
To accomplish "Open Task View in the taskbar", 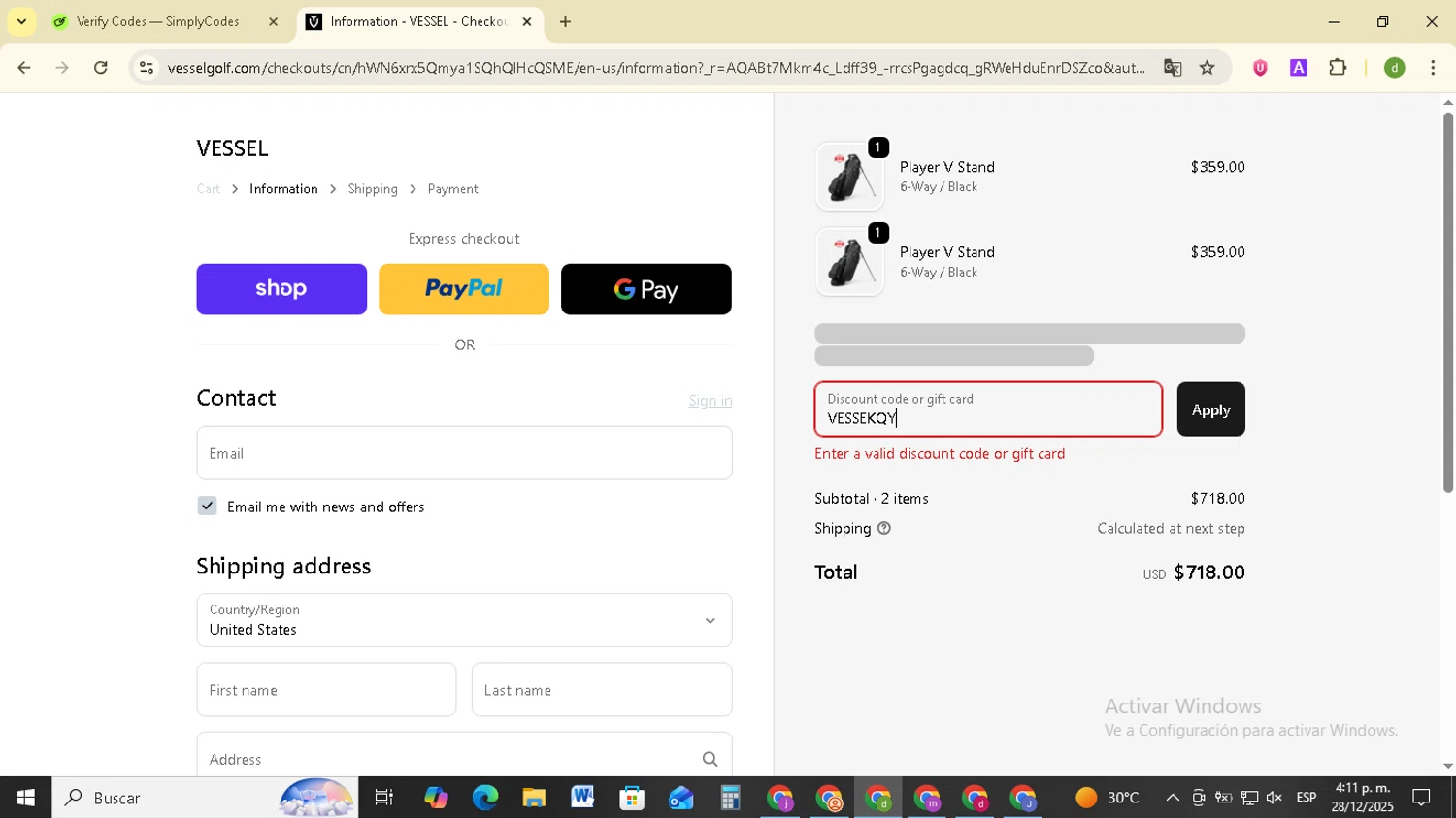I will (384, 798).
